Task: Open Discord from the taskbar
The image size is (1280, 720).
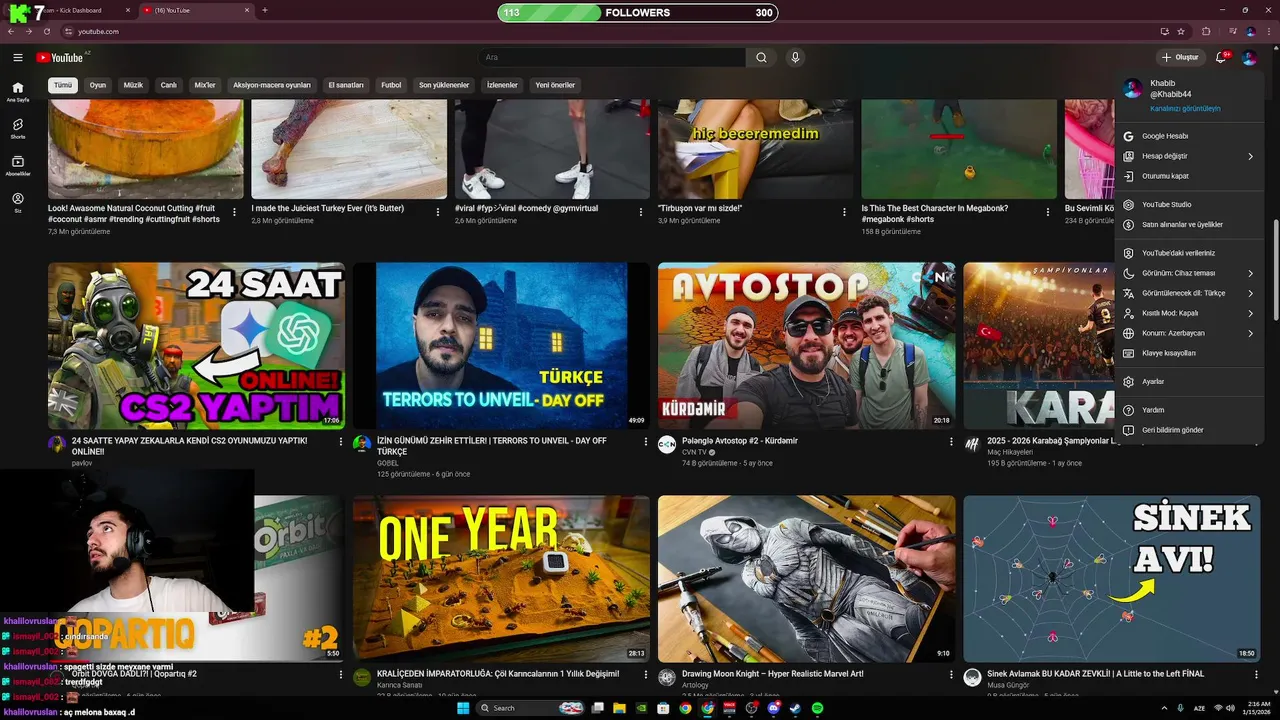Action: [x=773, y=708]
